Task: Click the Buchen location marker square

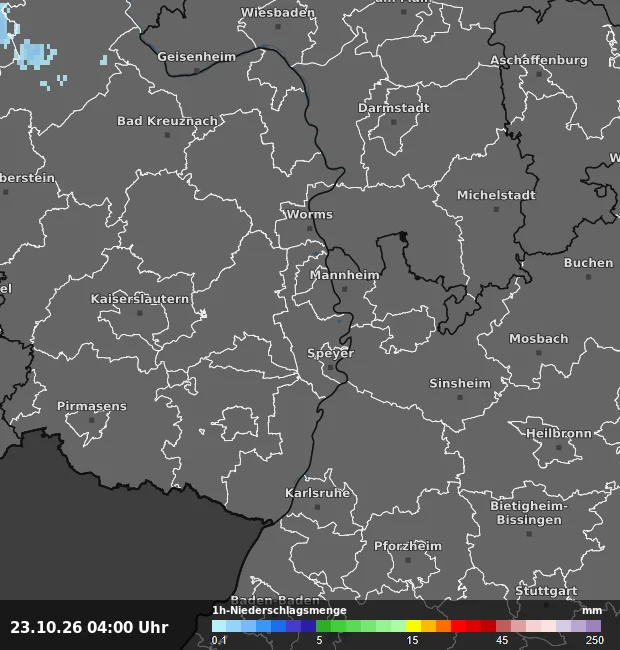Action: pyautogui.click(x=588, y=277)
